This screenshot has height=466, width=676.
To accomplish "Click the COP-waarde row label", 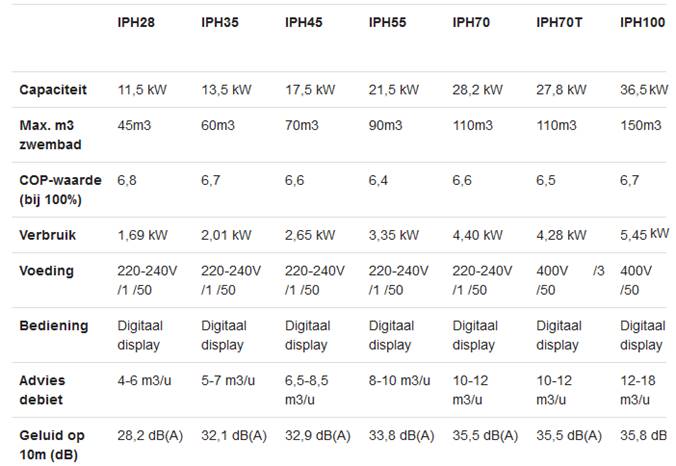I will click(60, 190).
